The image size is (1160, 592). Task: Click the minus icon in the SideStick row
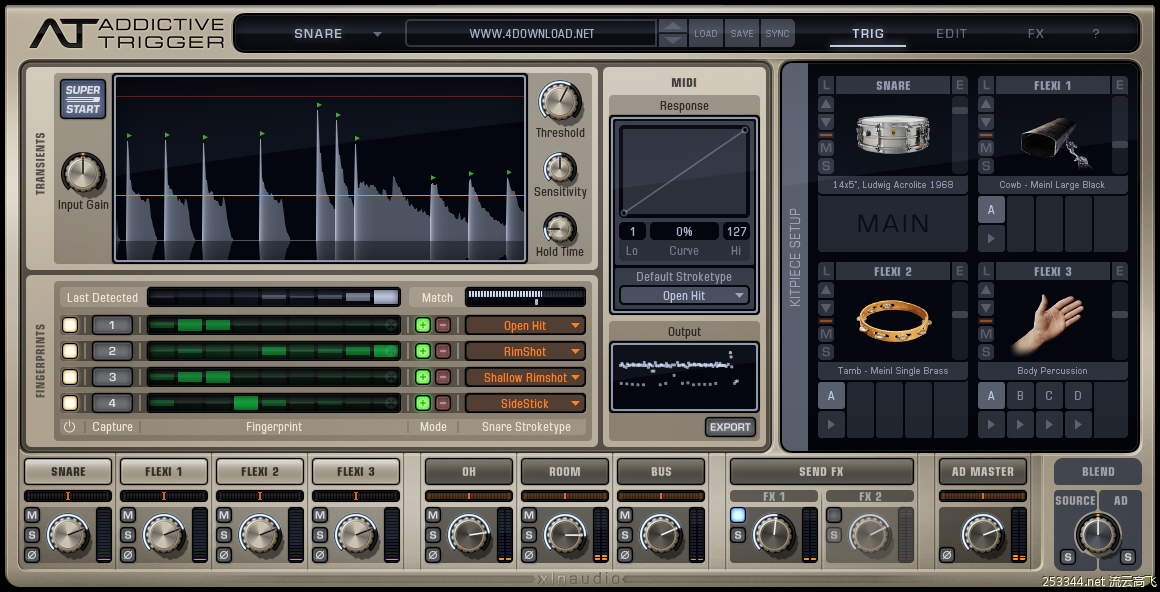[x=442, y=403]
